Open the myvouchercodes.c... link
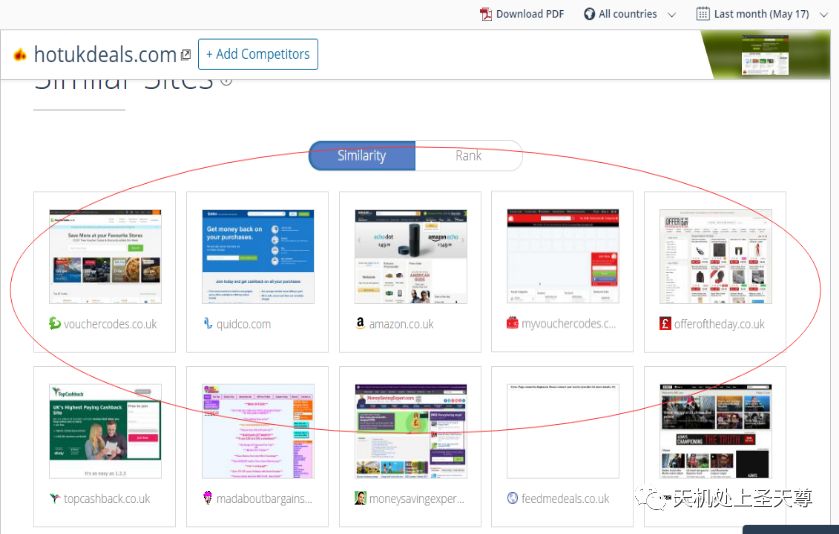This screenshot has height=534, width=839. point(569,324)
